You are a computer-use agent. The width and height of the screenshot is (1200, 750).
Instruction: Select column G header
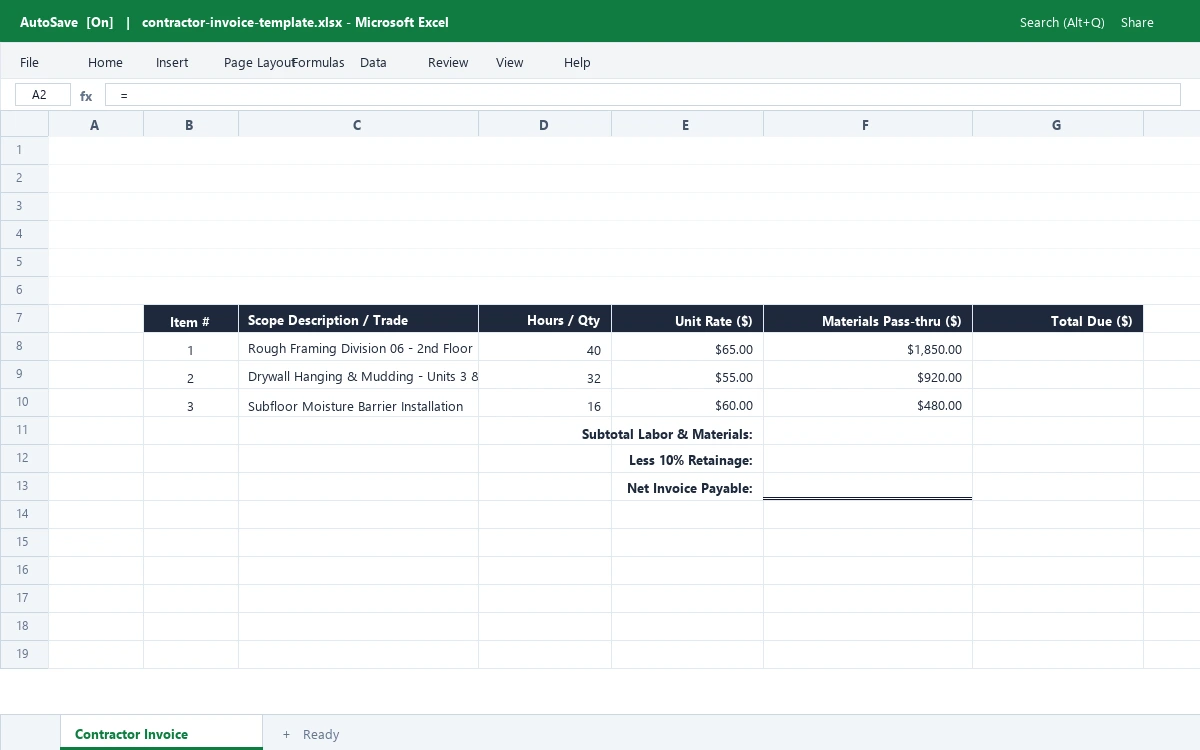point(1057,125)
